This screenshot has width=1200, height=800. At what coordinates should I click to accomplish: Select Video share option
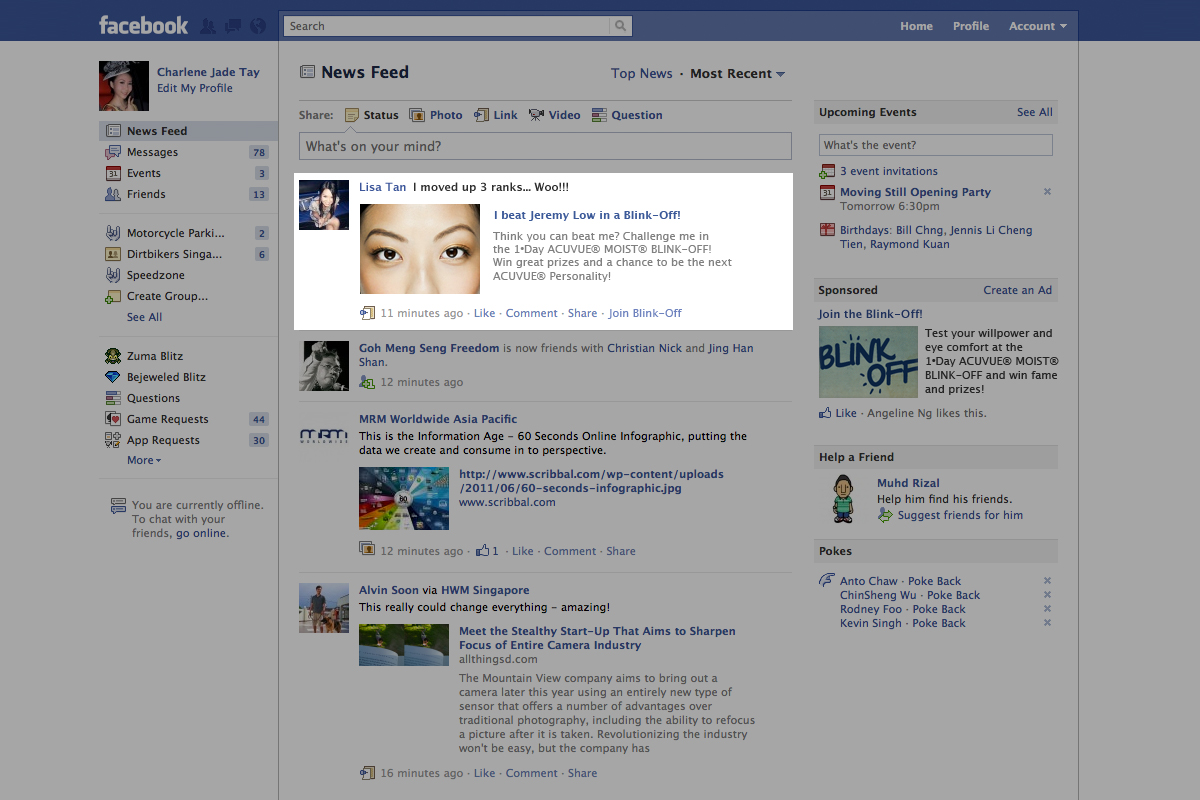554,115
